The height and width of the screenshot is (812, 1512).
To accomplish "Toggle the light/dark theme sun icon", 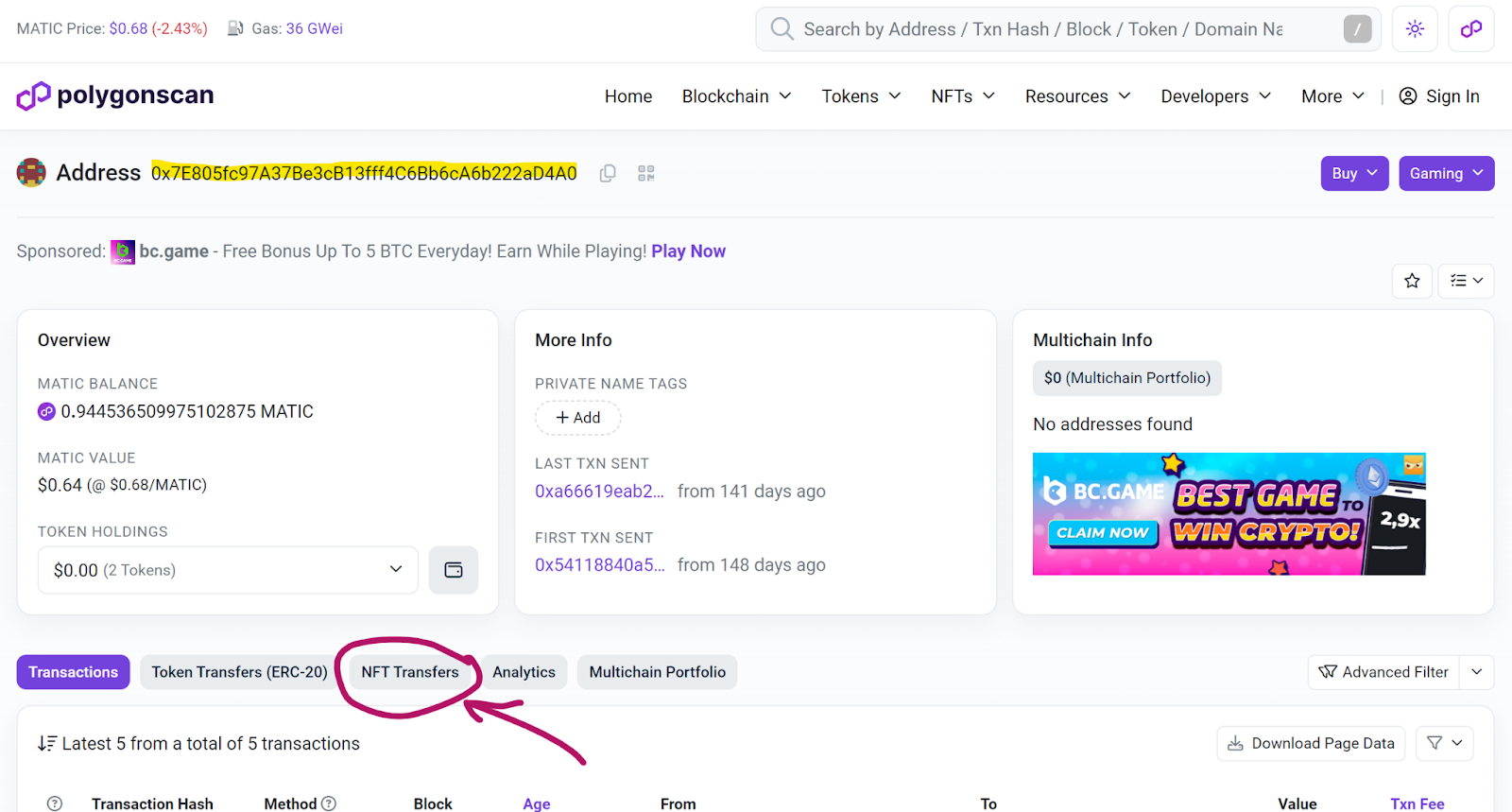I will pyautogui.click(x=1415, y=29).
